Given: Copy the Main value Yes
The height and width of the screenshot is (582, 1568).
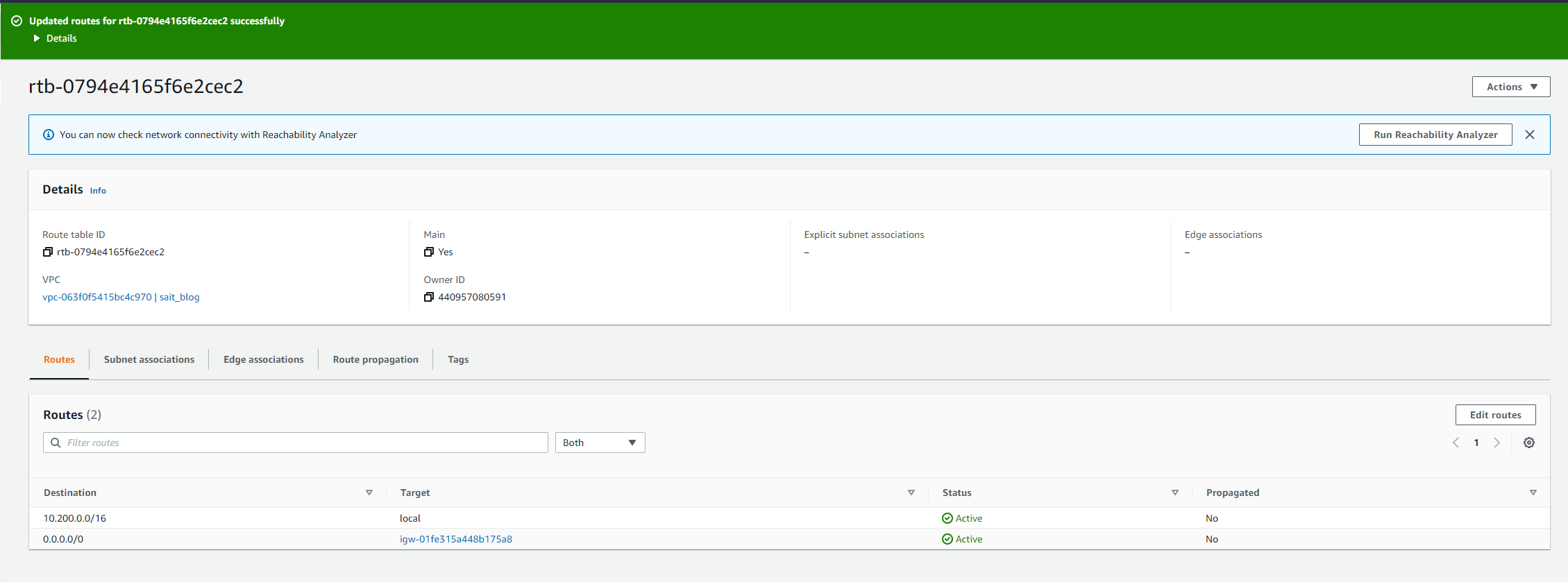Looking at the screenshot, I should (428, 252).
